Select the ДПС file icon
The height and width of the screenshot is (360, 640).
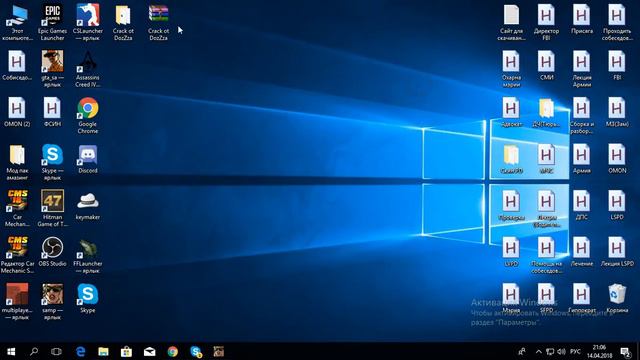pyautogui.click(x=581, y=205)
